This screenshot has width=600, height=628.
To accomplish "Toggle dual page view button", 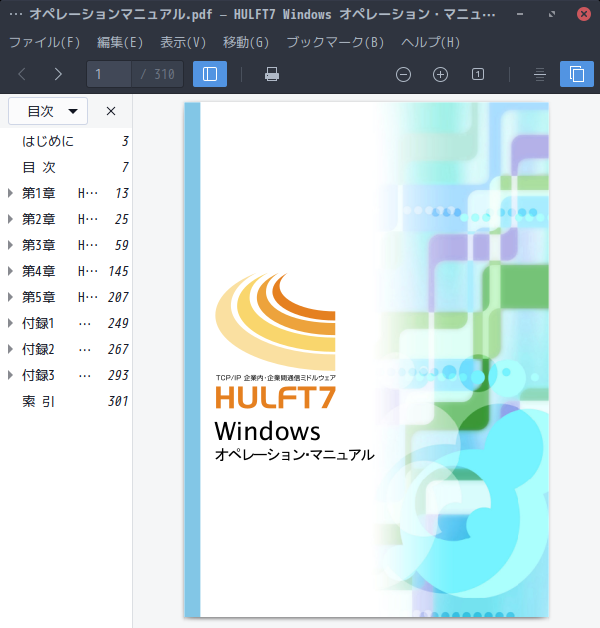I will click(577, 74).
